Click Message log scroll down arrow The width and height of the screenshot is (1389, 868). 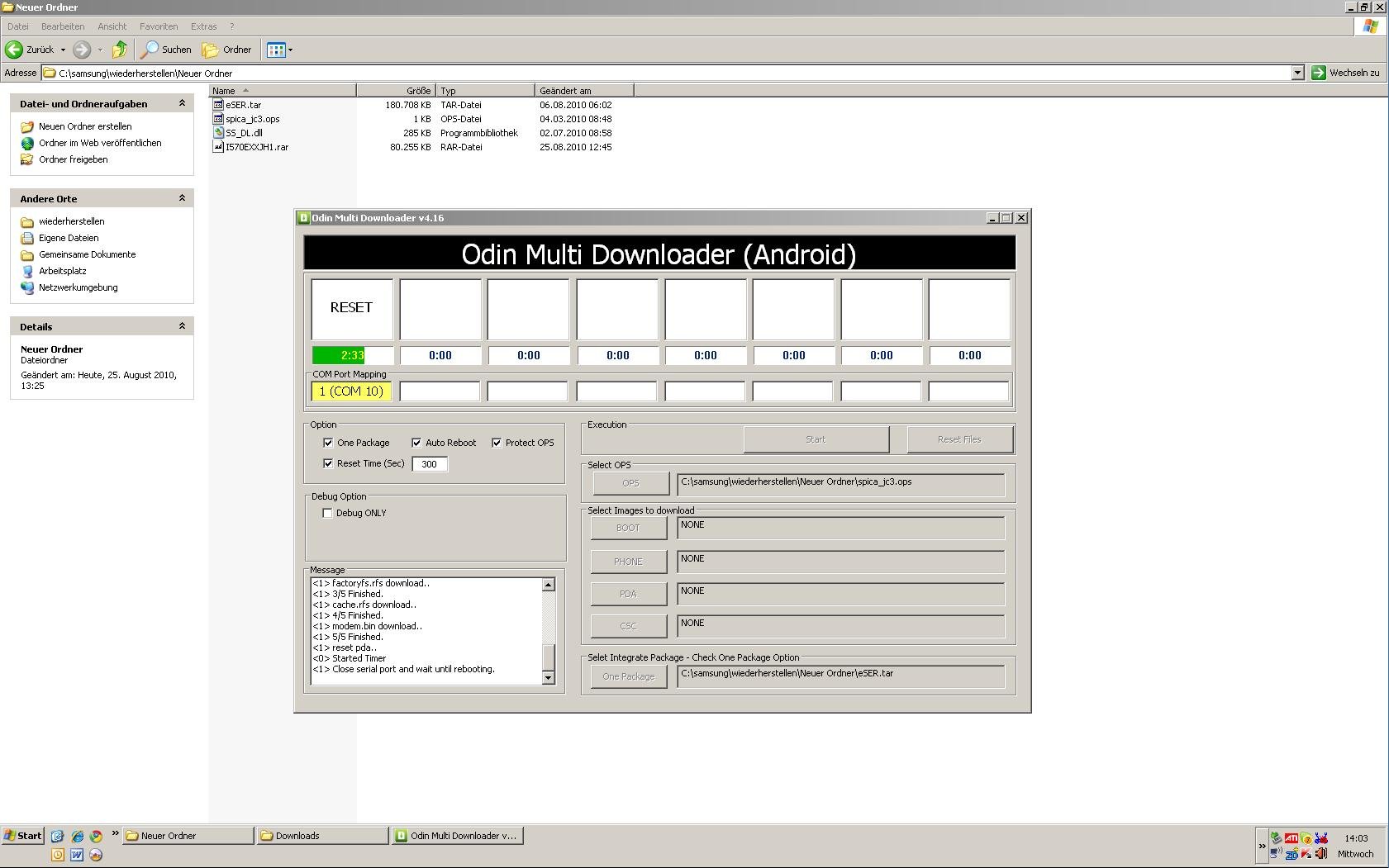548,678
